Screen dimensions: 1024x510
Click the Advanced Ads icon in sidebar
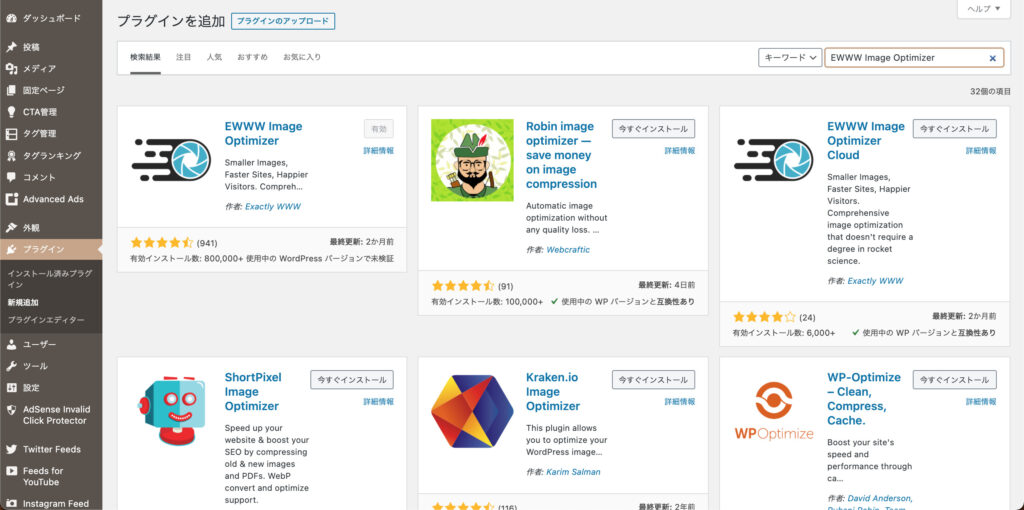point(10,199)
